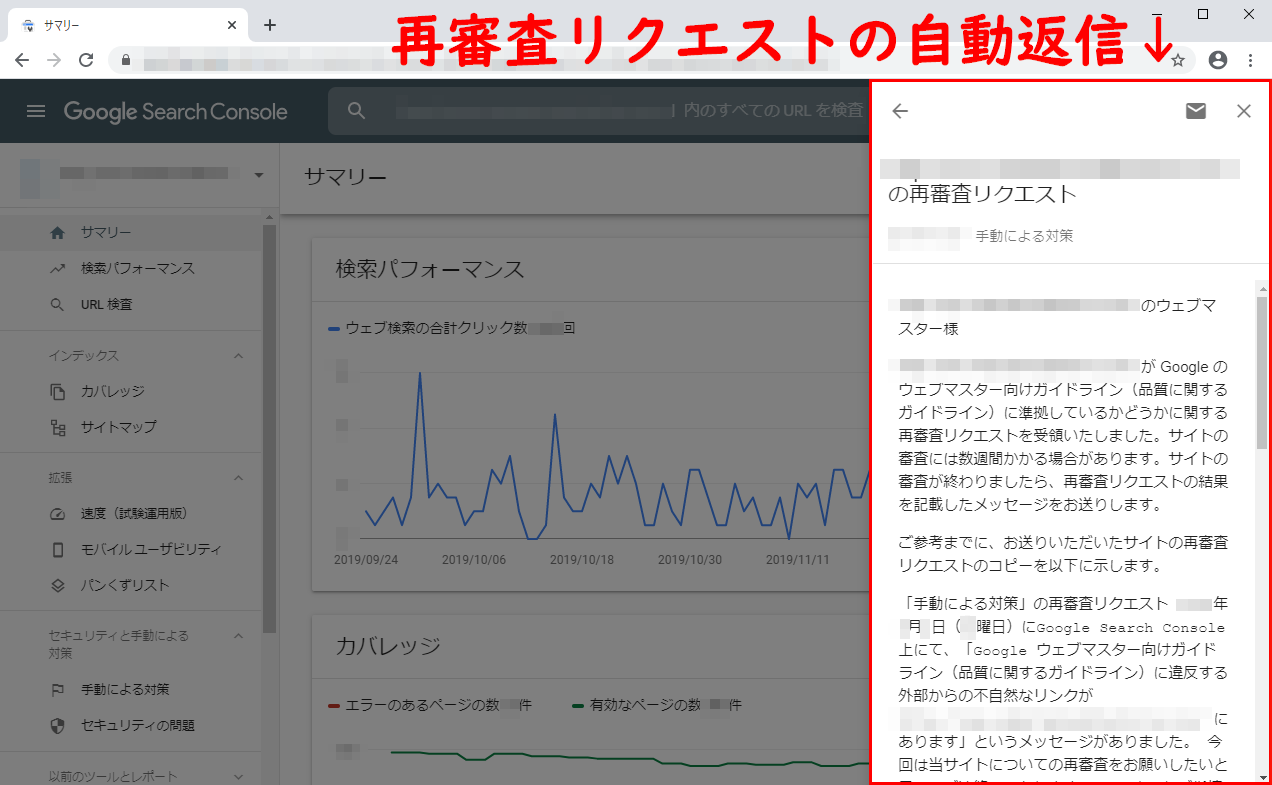This screenshot has height=785, width=1272.
Task: Click the 検索パフォーマンス card title
Action: (430, 268)
